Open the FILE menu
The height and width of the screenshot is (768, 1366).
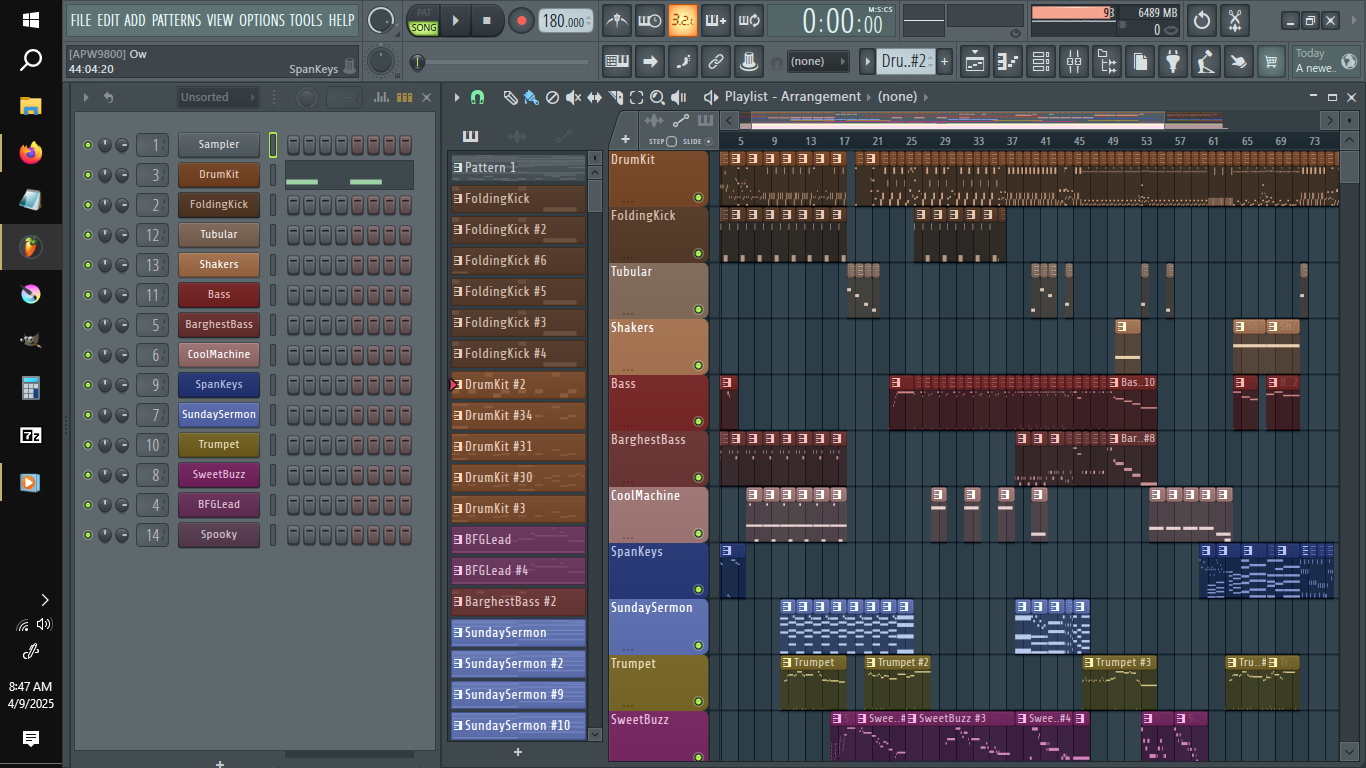(x=80, y=20)
